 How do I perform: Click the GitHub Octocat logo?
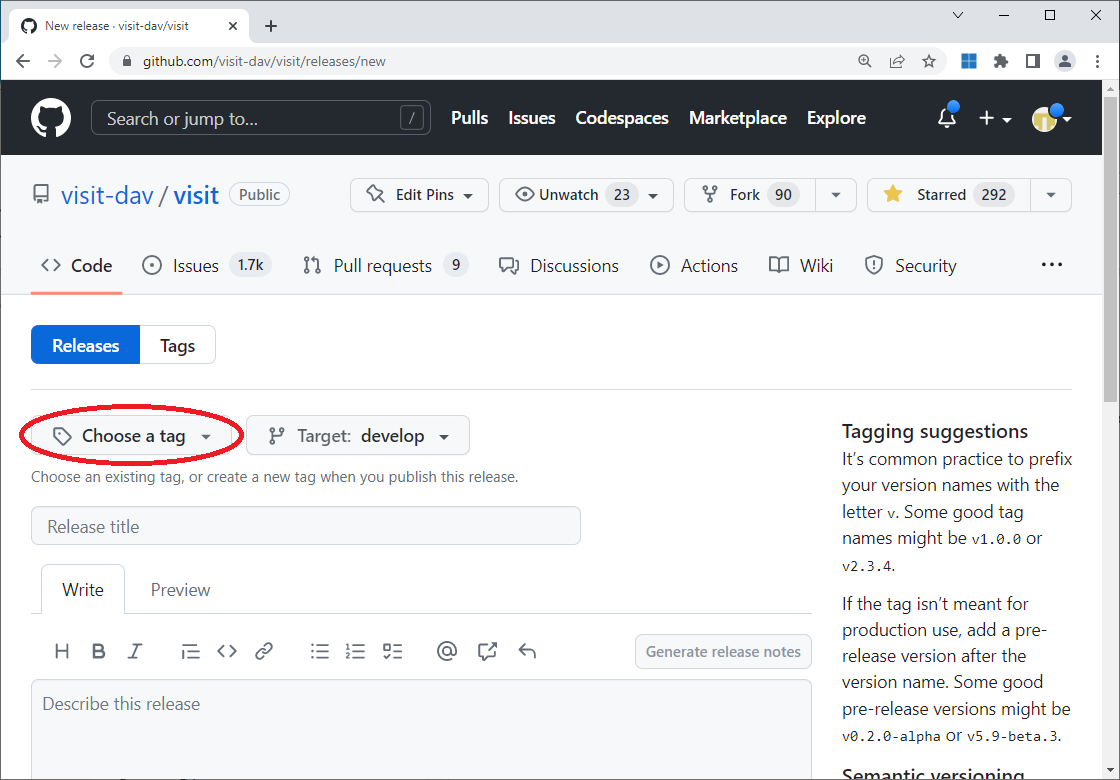point(51,118)
